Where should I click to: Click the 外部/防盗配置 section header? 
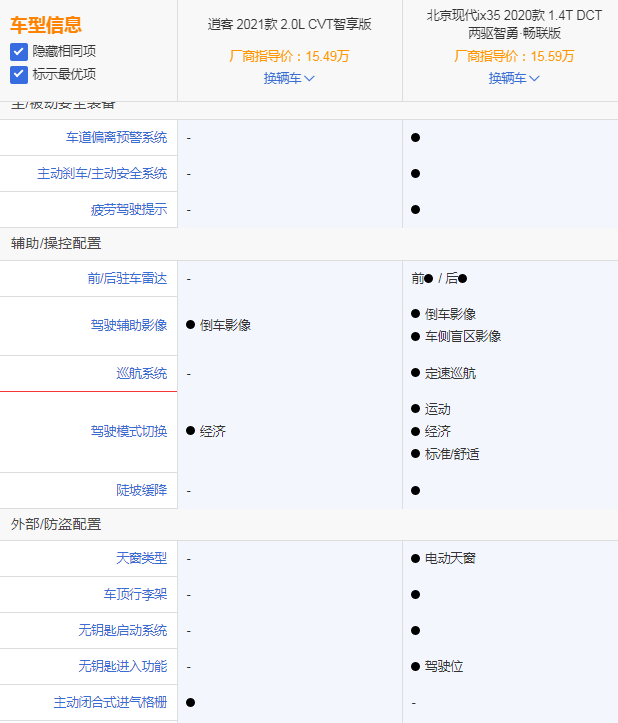(56, 524)
